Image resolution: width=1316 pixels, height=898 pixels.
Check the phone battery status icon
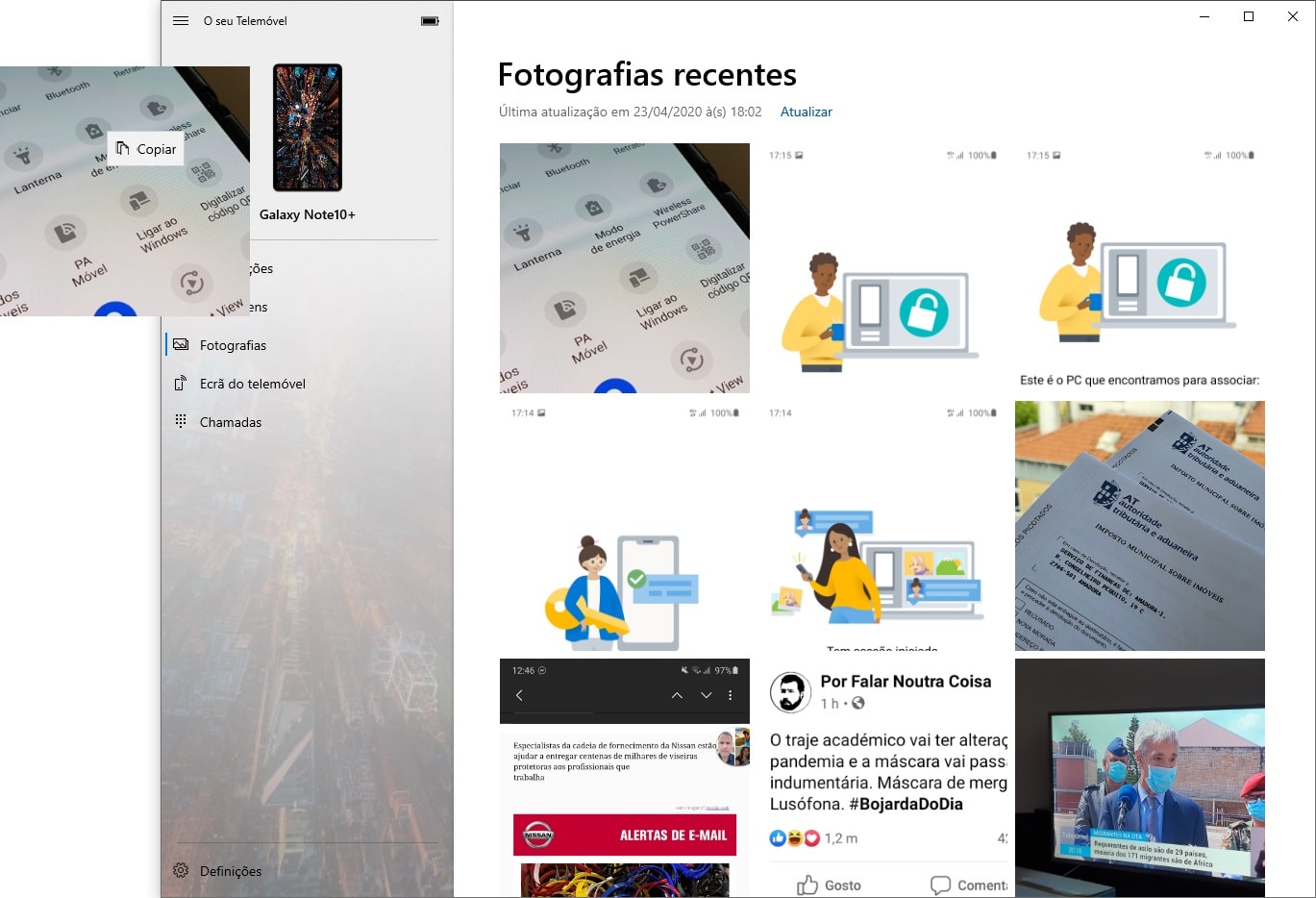[x=430, y=21]
